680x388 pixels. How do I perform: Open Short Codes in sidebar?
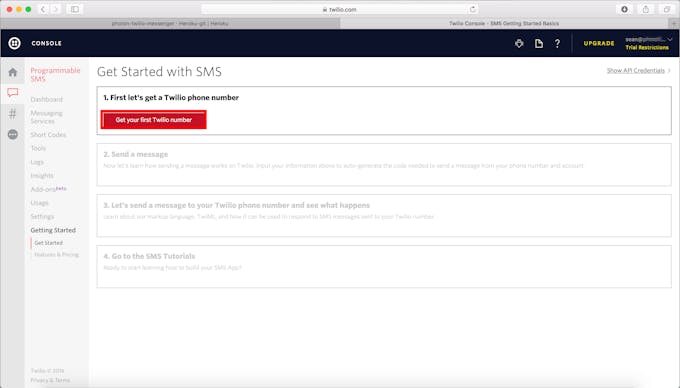[48, 135]
